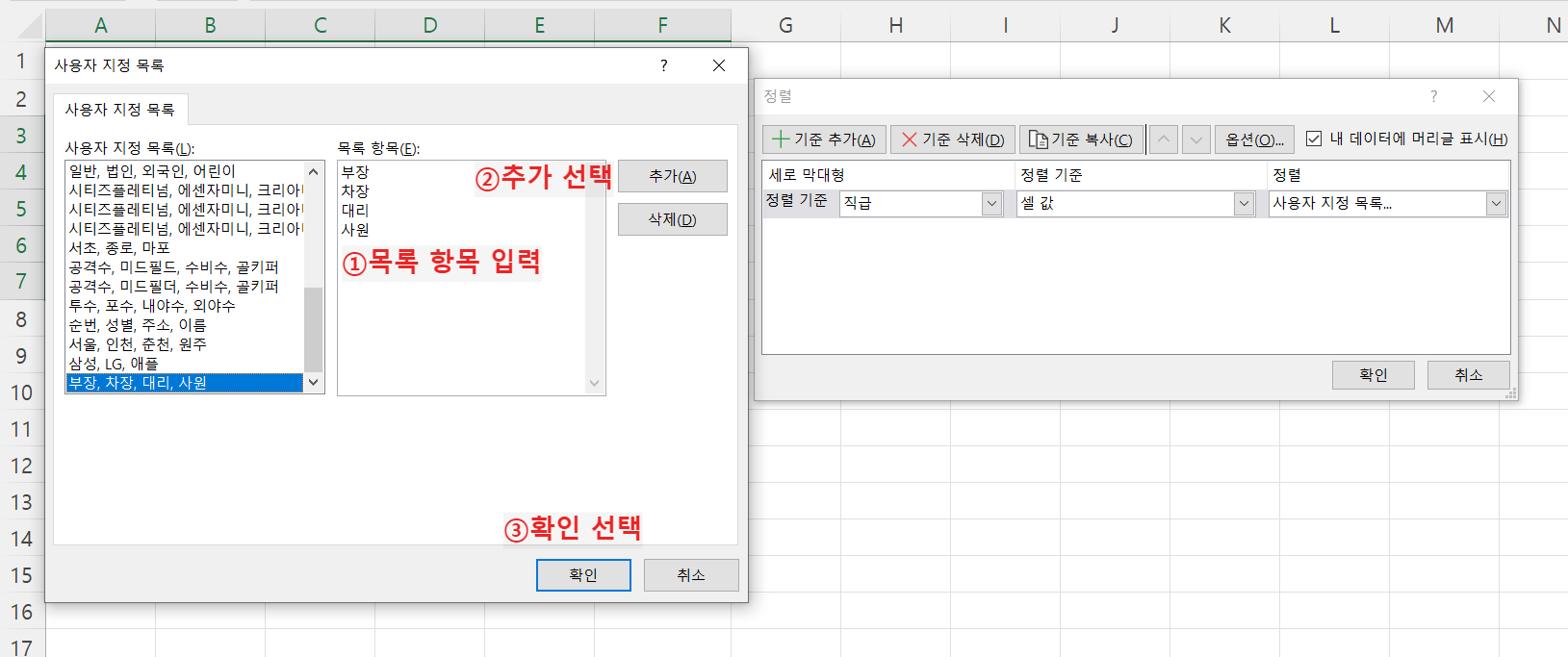Click the help question mark in 정렬 dialog

[x=1434, y=96]
